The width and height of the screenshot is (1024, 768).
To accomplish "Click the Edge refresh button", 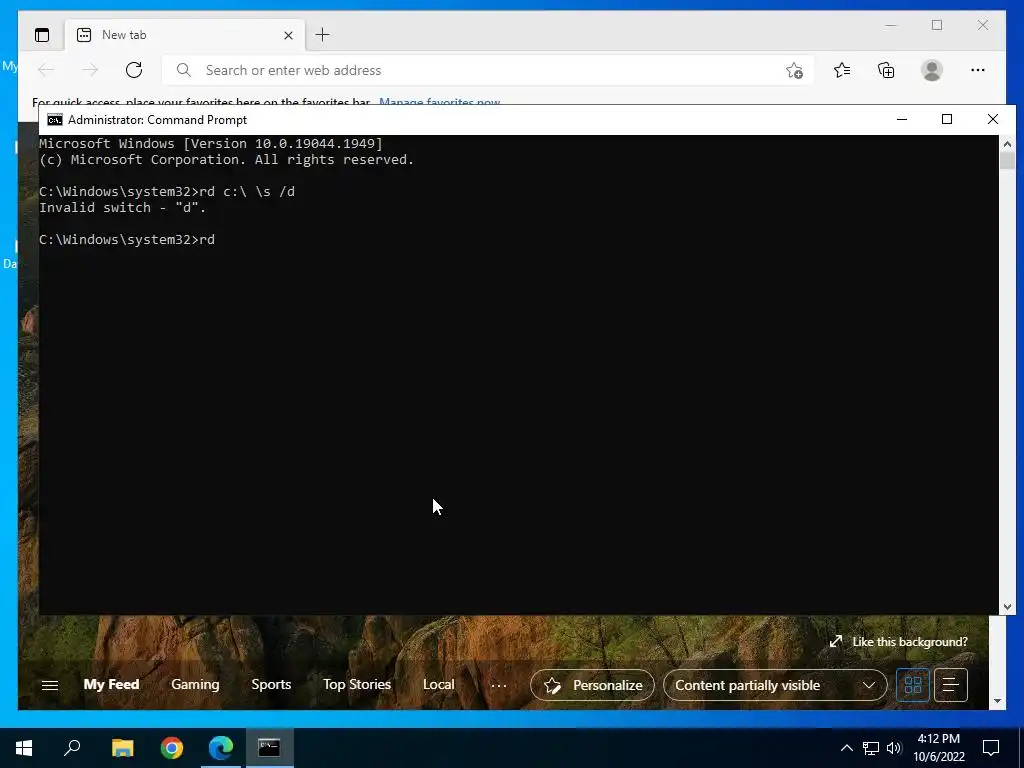I will (134, 70).
